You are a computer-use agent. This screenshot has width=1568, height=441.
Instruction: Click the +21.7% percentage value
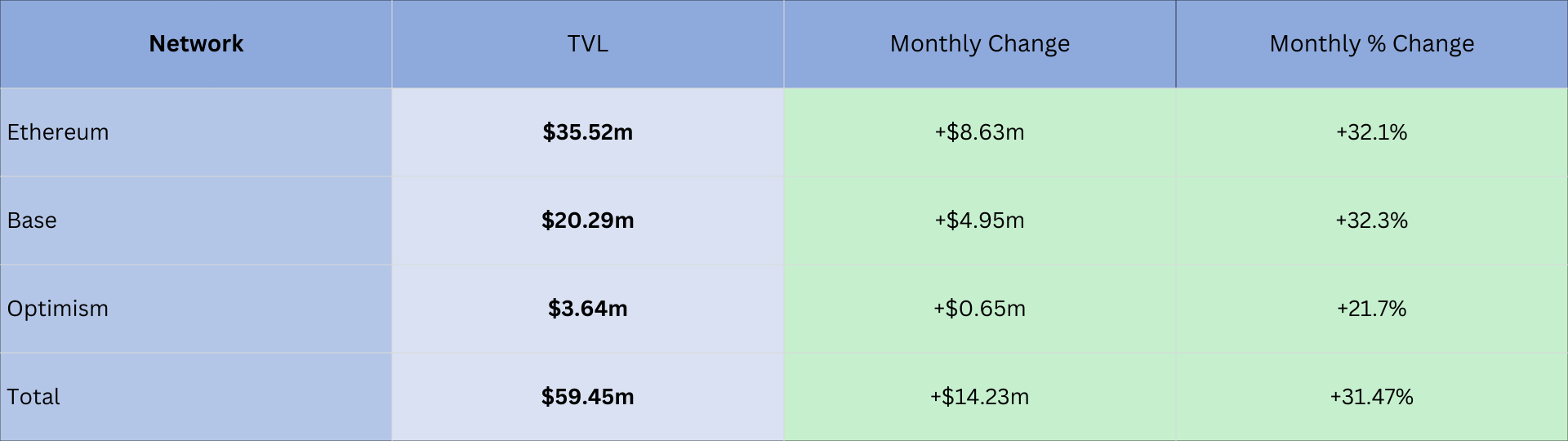[x=1371, y=309]
